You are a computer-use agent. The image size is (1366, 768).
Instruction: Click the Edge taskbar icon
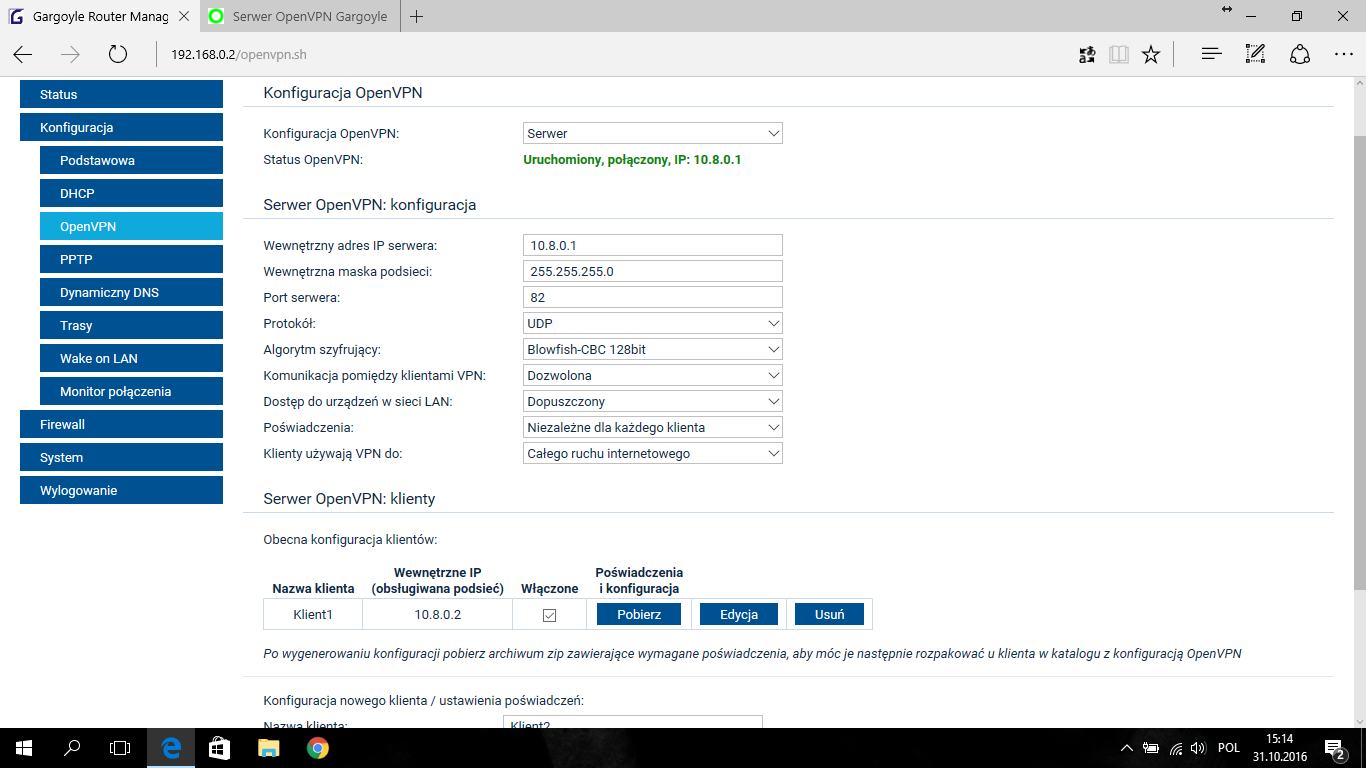pyautogui.click(x=171, y=747)
